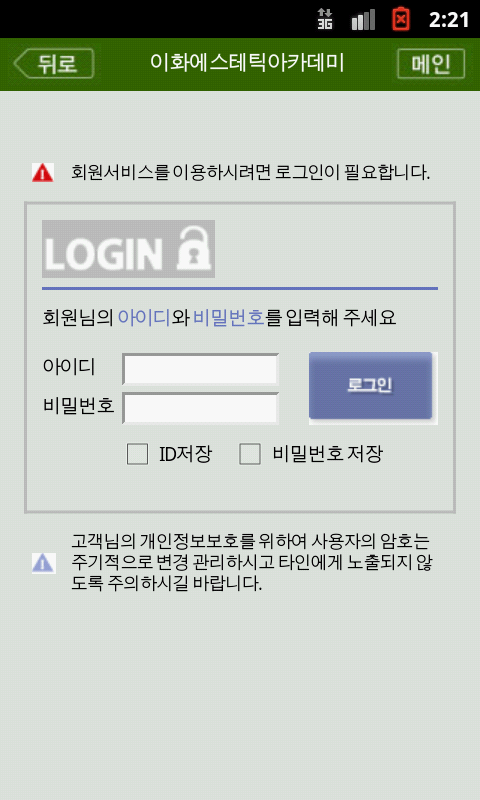Click the blue 비밀번호 highlighted text
The image size is (480, 800).
coord(229,318)
